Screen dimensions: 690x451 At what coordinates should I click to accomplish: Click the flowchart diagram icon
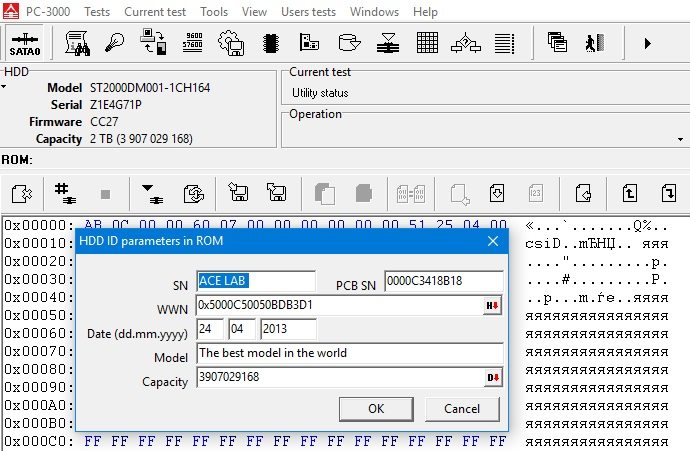click(466, 43)
